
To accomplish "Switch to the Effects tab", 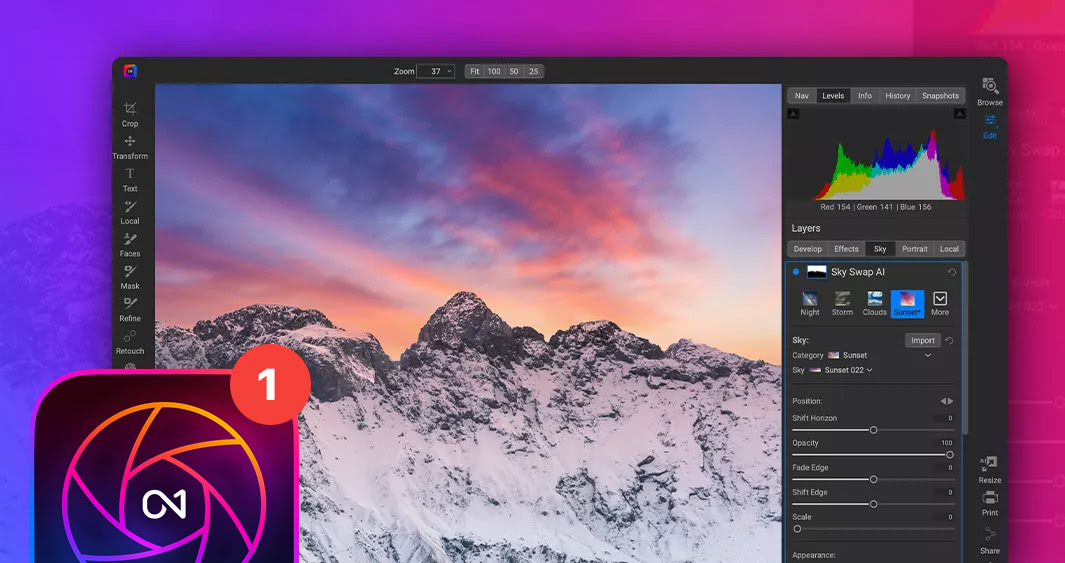I will 846,249.
